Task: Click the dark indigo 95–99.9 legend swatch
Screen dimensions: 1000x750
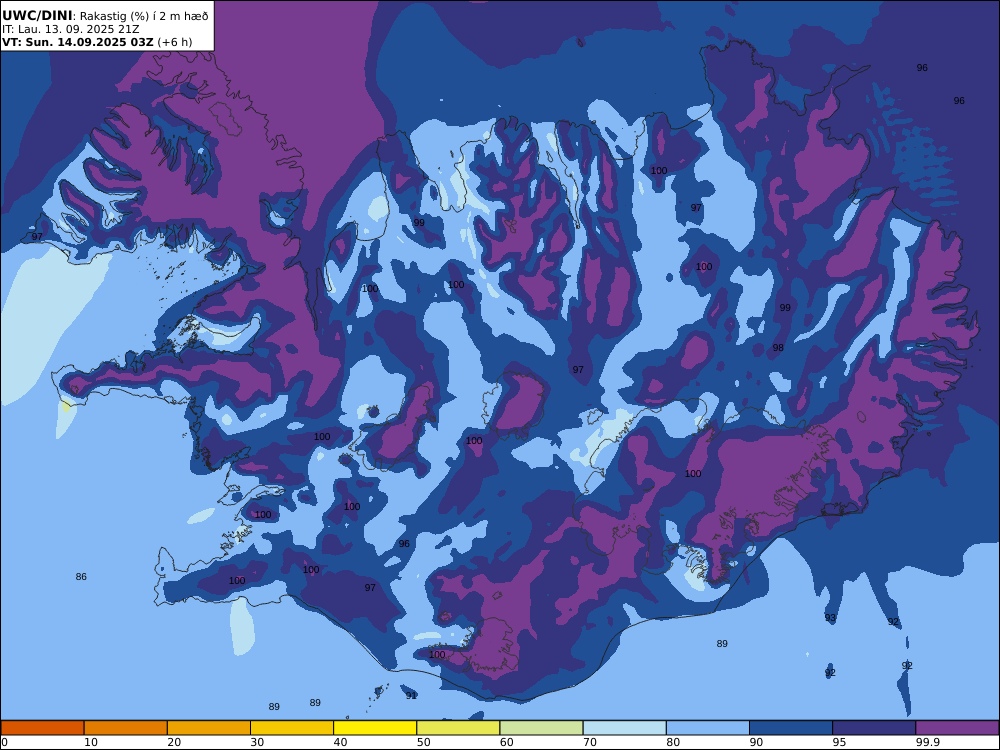Action: pos(874,728)
